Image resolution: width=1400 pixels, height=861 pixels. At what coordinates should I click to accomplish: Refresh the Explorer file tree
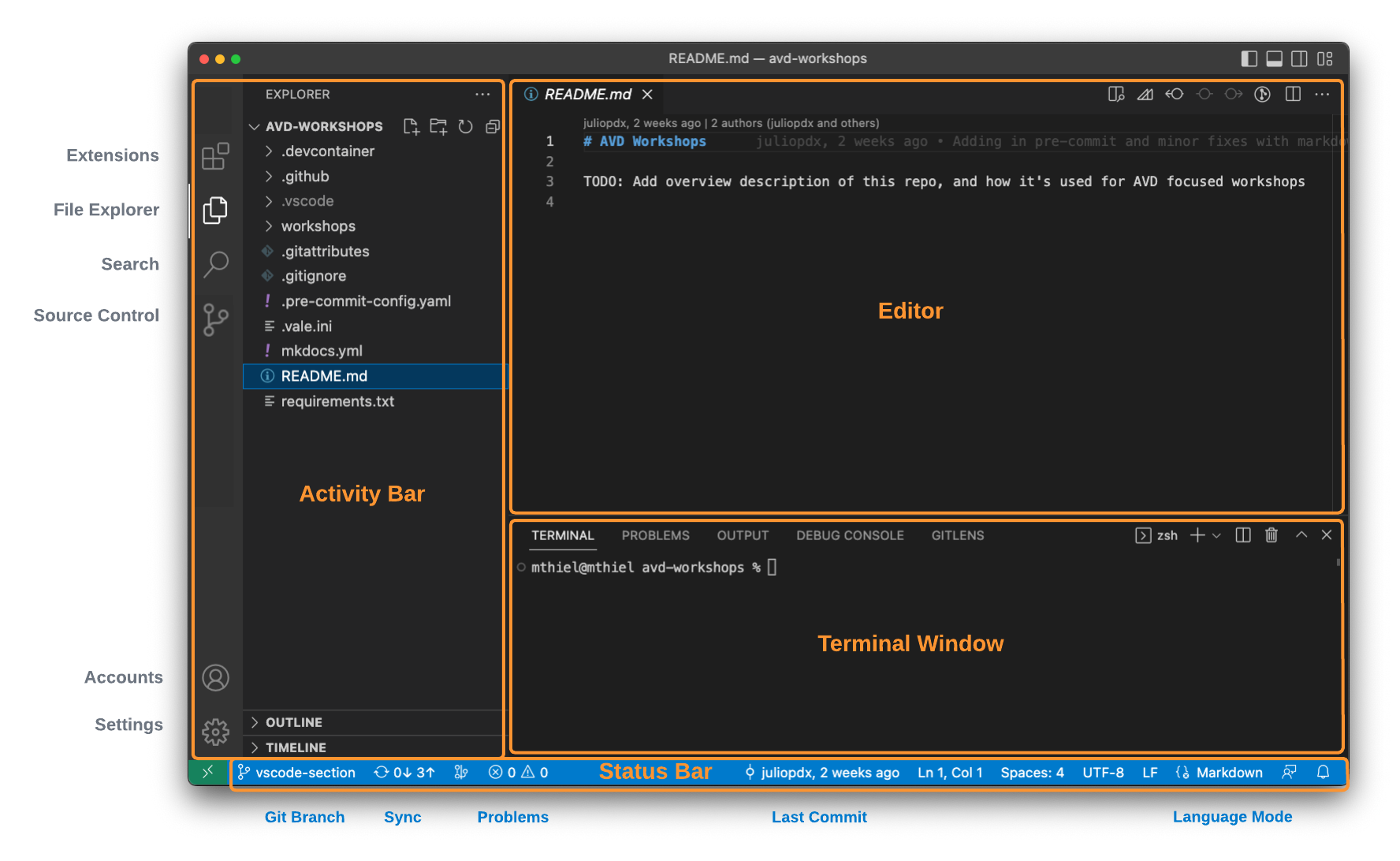466,127
